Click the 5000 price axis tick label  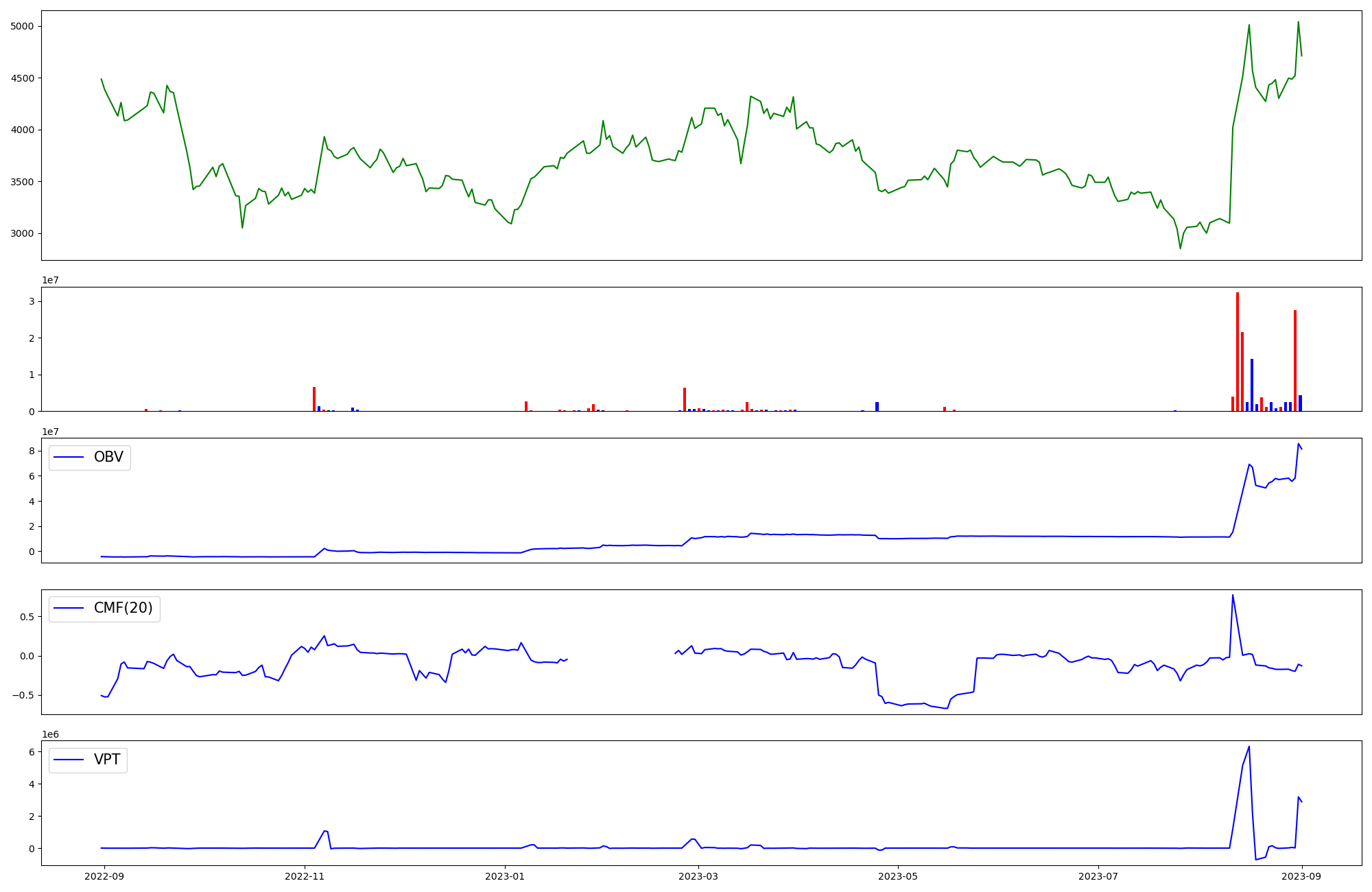(x=23, y=27)
